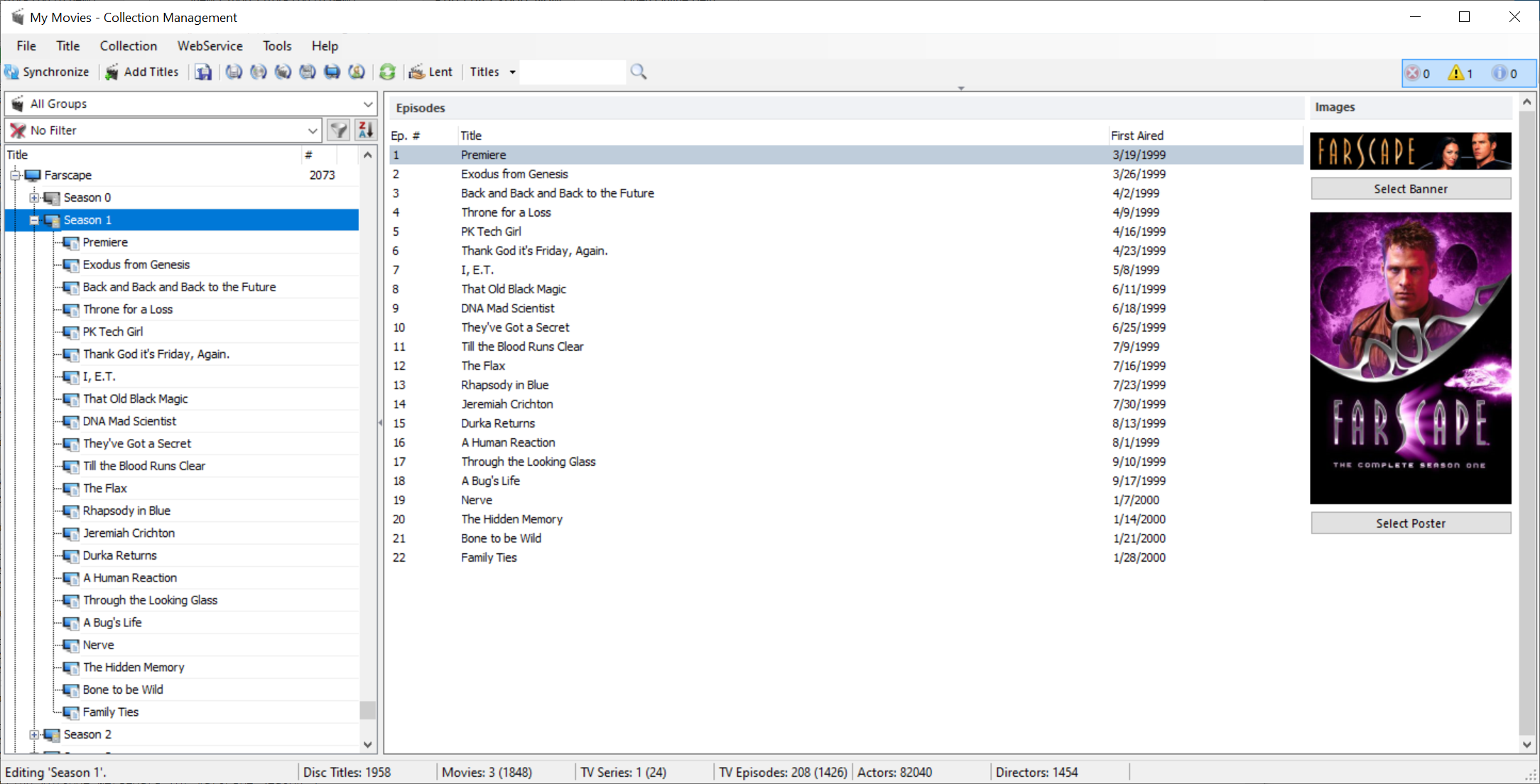Click the blue floppy save icon
The image size is (1540, 784).
point(204,72)
